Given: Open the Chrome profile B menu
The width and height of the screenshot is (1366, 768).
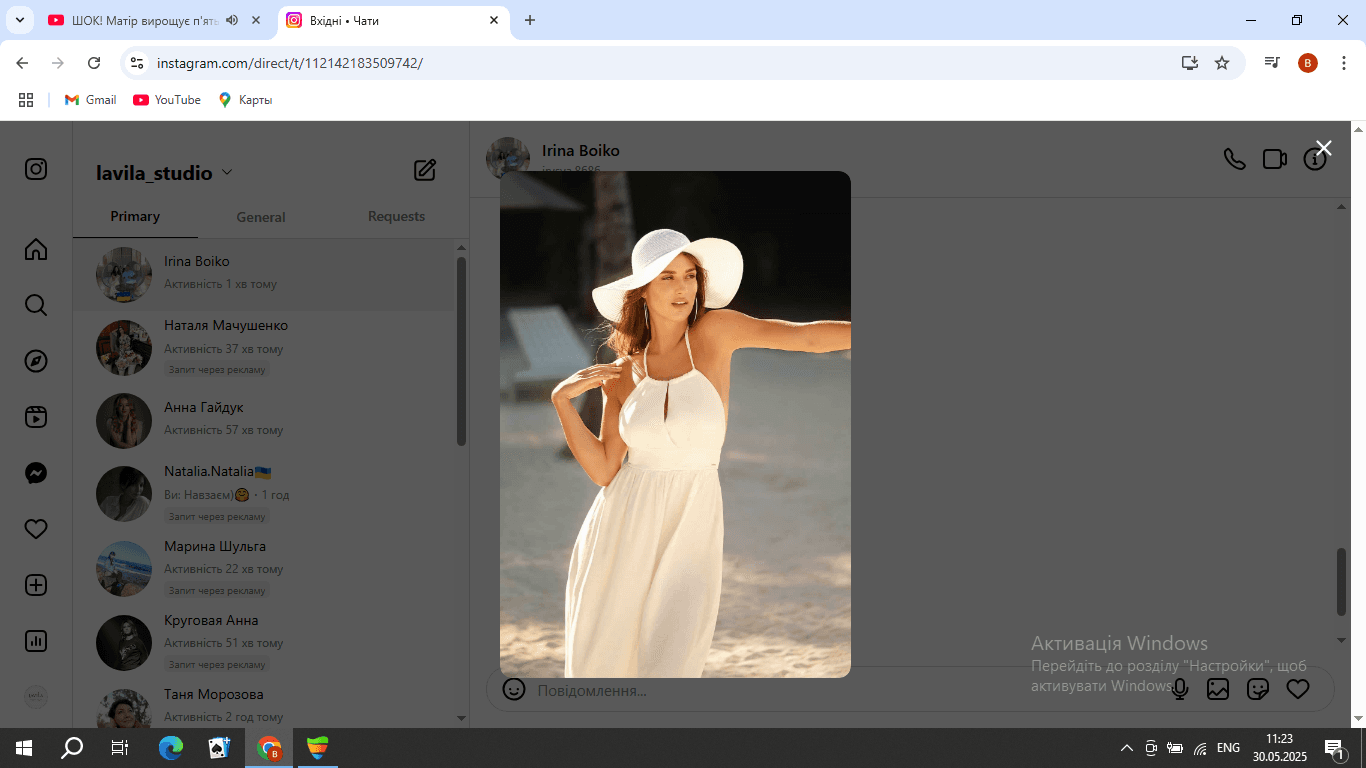Looking at the screenshot, I should pyautogui.click(x=1308, y=63).
